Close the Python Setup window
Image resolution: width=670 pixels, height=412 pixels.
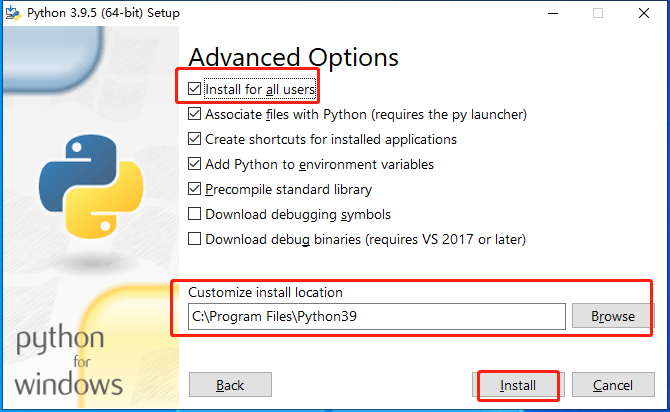click(644, 13)
